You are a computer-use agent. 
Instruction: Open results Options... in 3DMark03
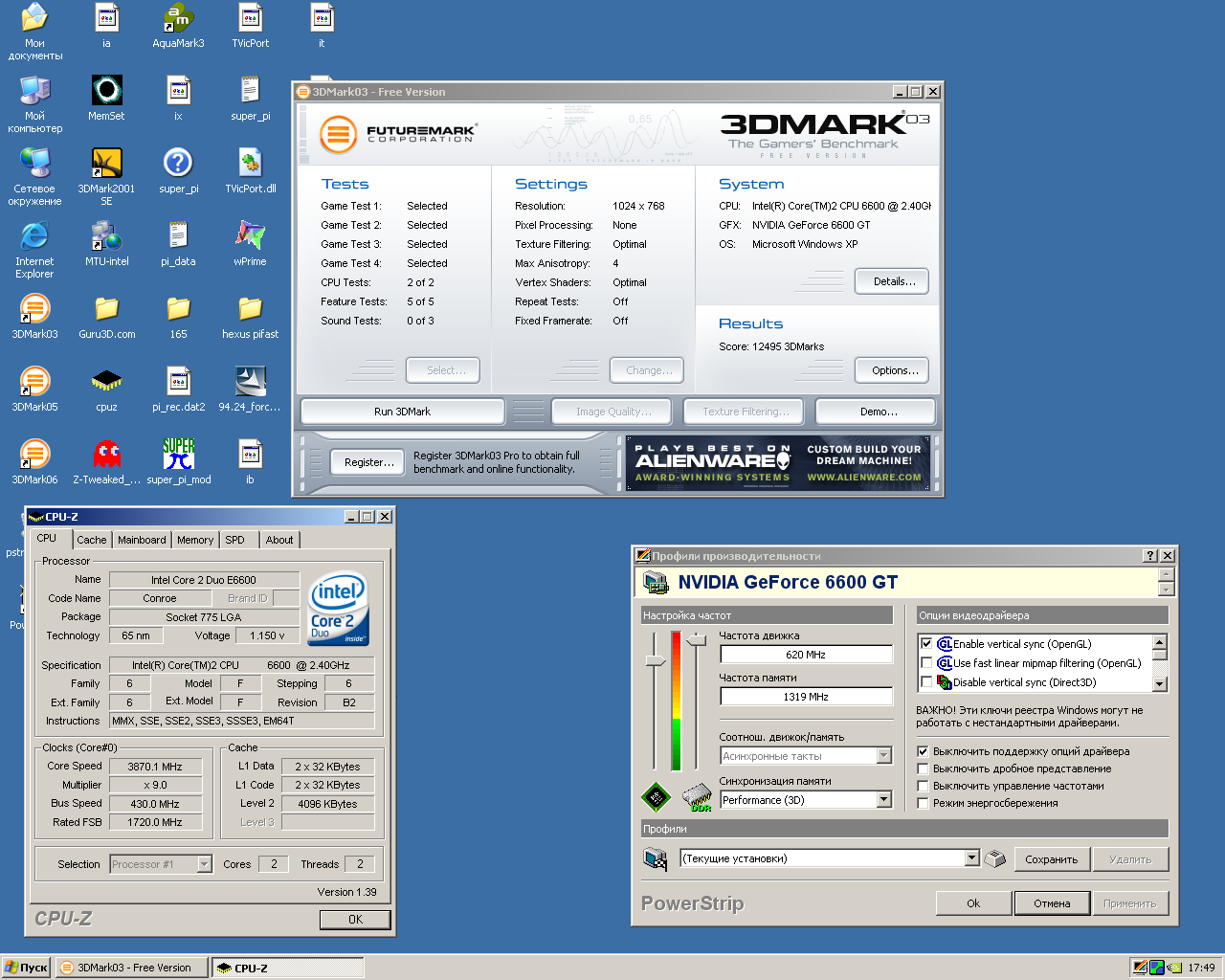892,370
